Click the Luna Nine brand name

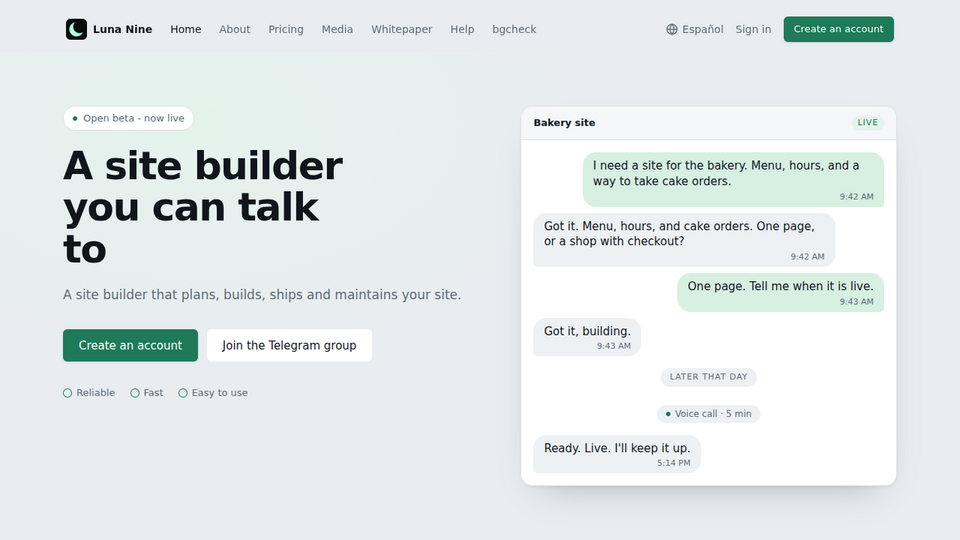coord(122,29)
